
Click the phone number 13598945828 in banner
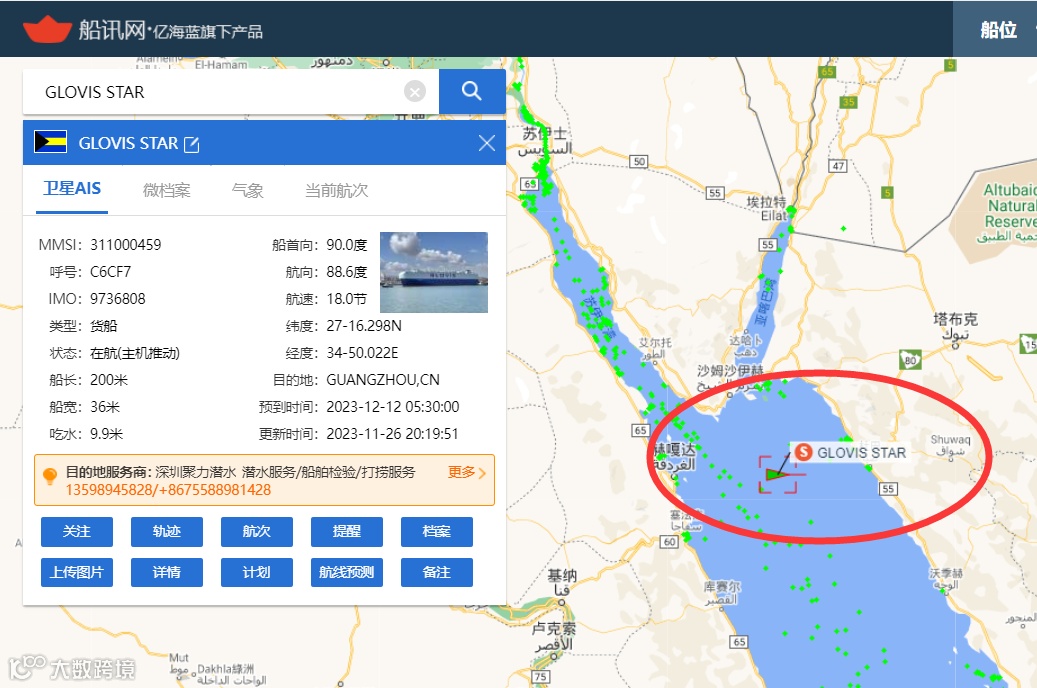coord(108,490)
